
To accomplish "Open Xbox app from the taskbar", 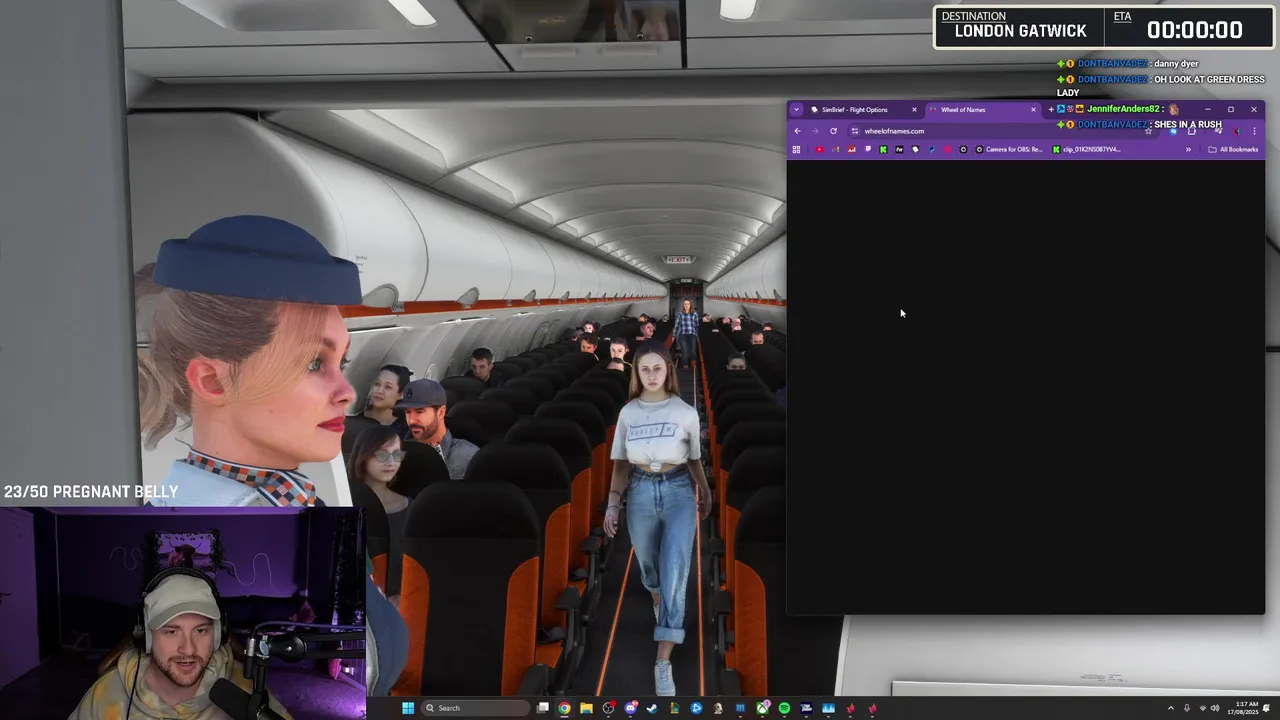I will [763, 708].
